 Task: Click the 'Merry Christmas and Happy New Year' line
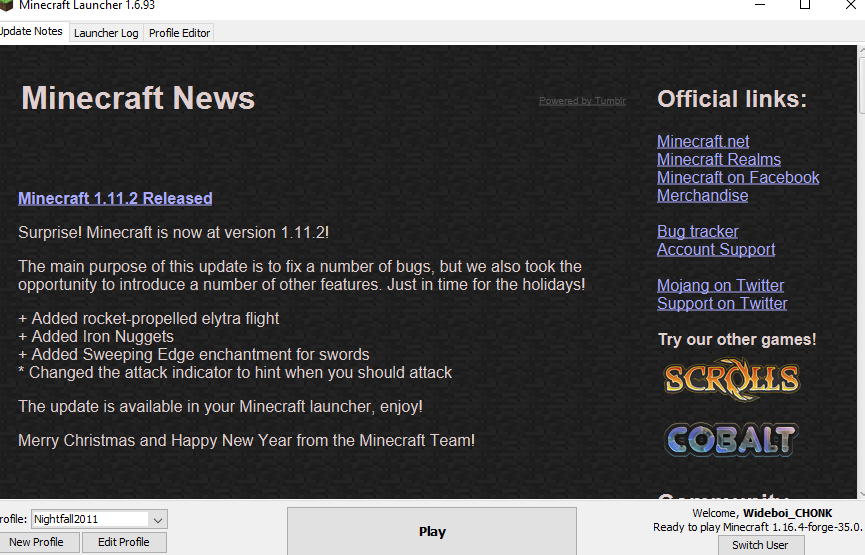click(x=247, y=440)
